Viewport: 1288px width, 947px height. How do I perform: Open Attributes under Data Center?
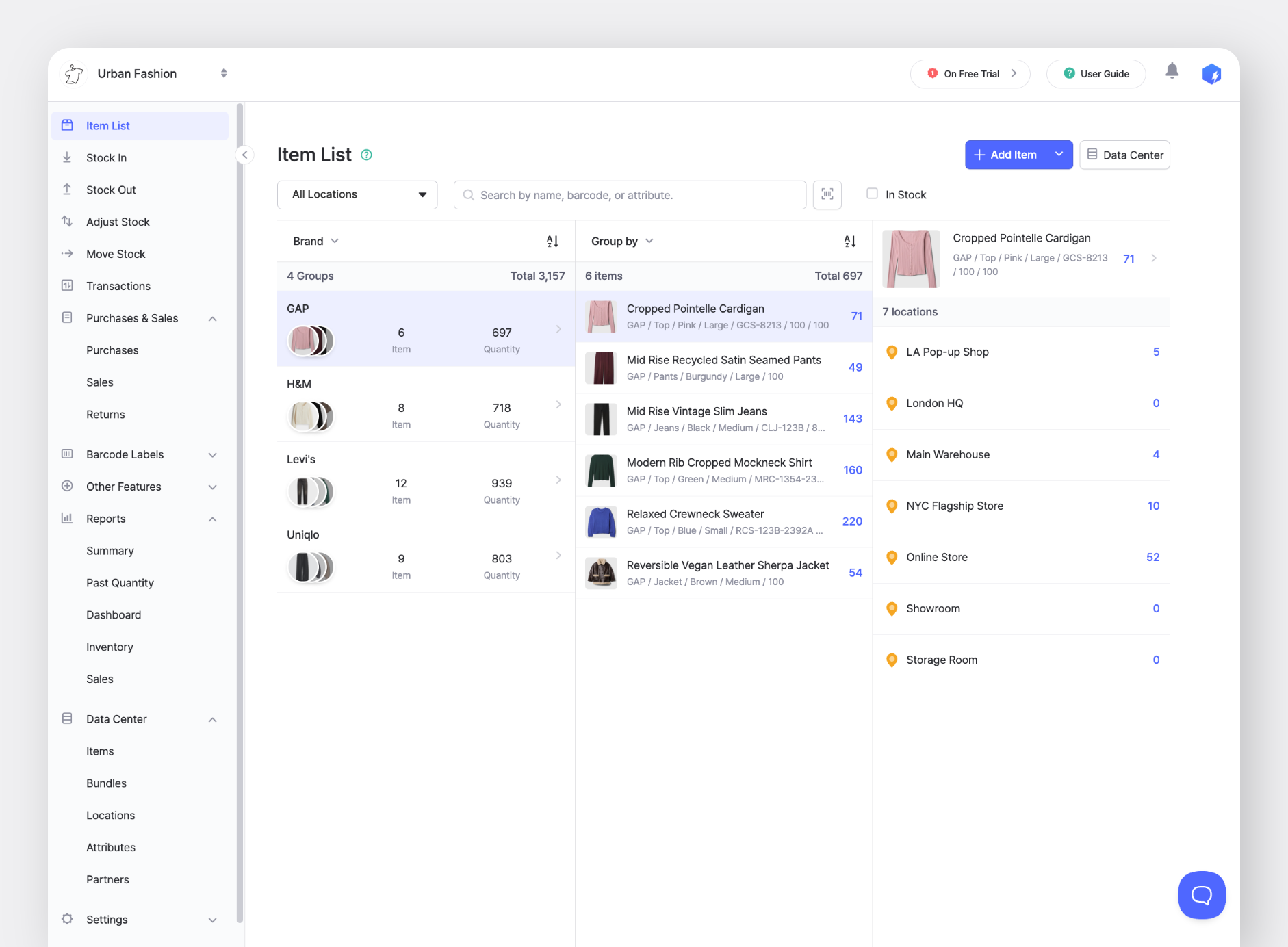[111, 847]
